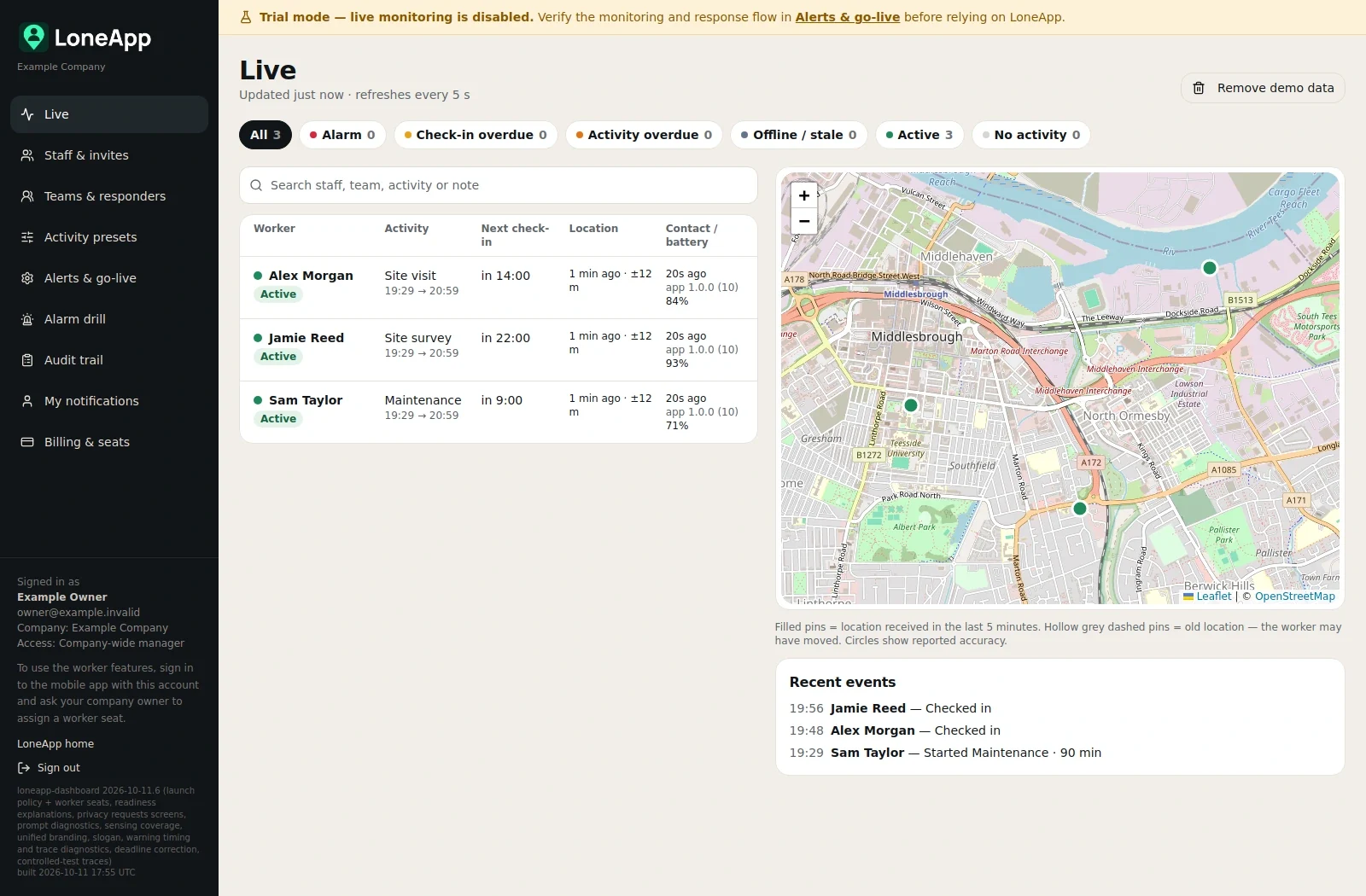This screenshot has height=896, width=1366.
Task: Click the Live activity pulse icon
Action: (27, 114)
